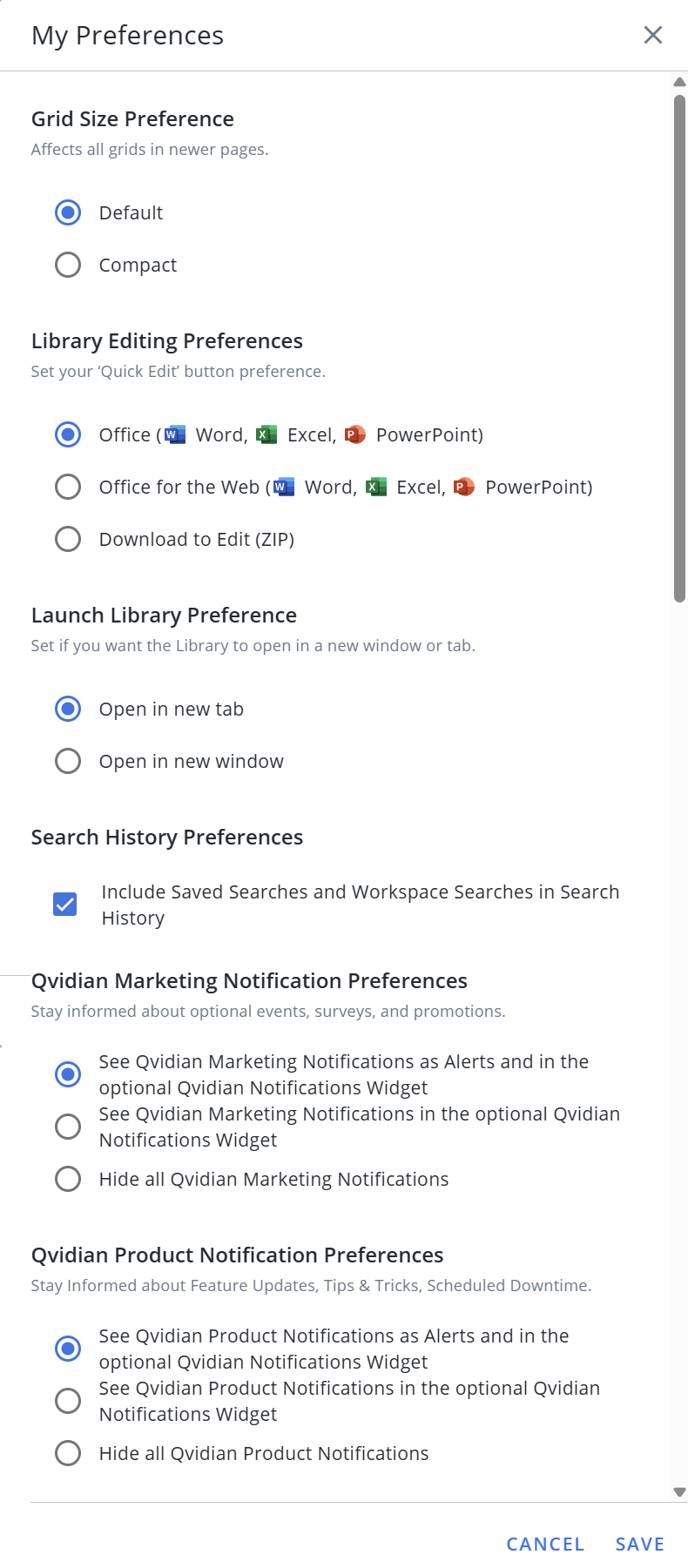Image resolution: width=688 pixels, height=1568 pixels.
Task: Choose Office for the Web editing option
Action: [68, 487]
